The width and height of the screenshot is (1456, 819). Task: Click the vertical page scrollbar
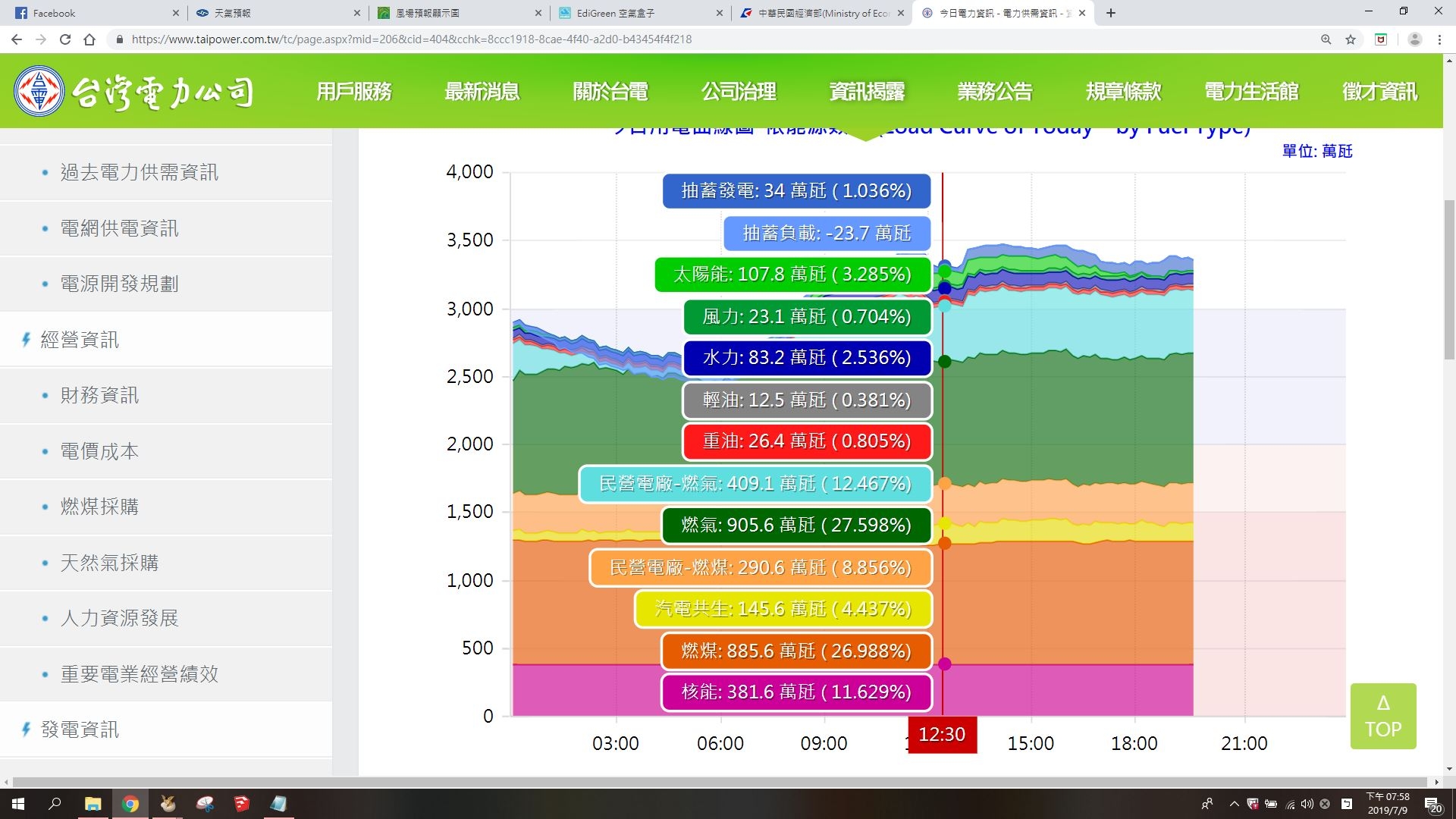coord(1449,281)
